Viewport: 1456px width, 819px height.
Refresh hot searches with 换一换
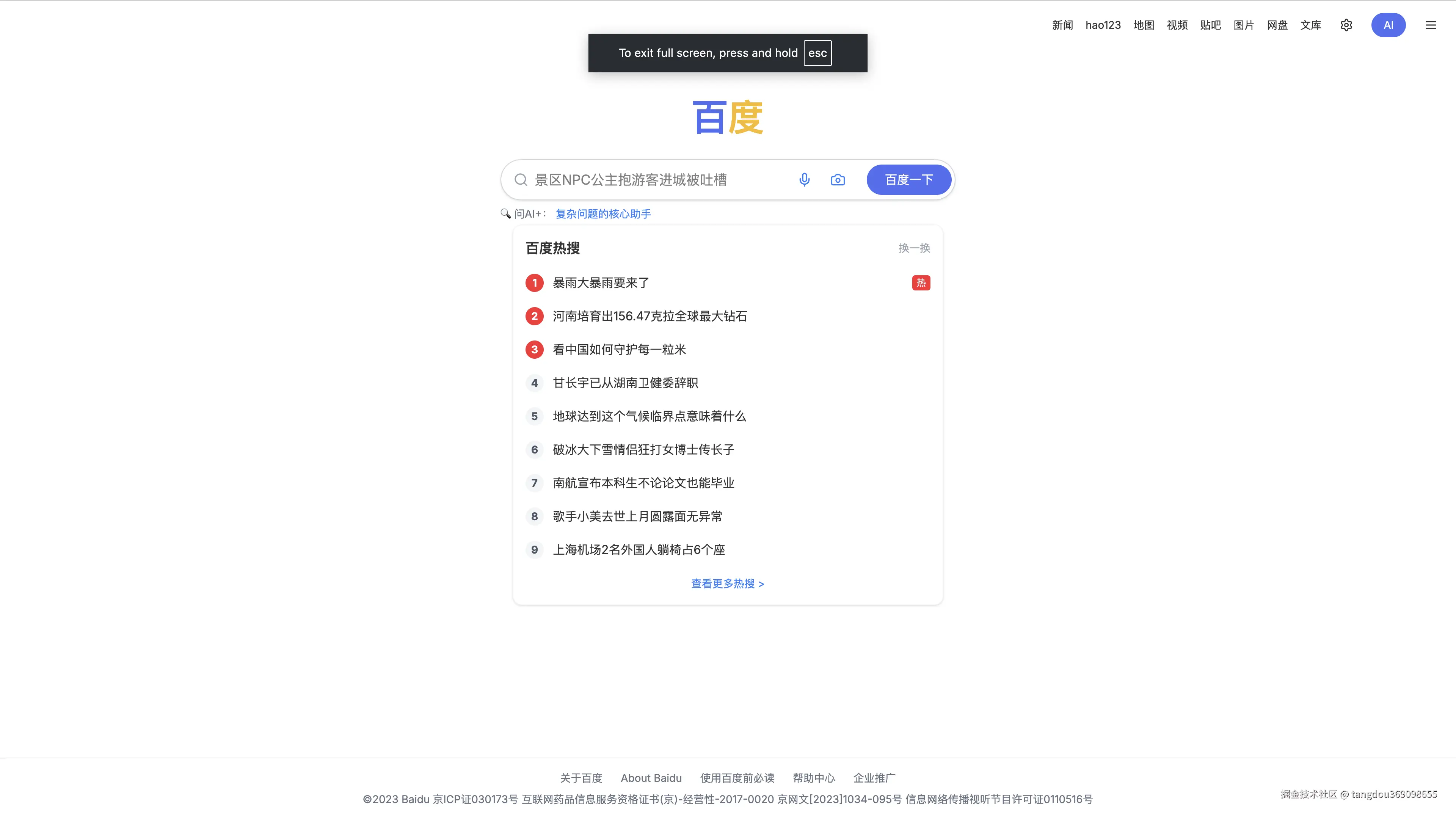click(914, 248)
